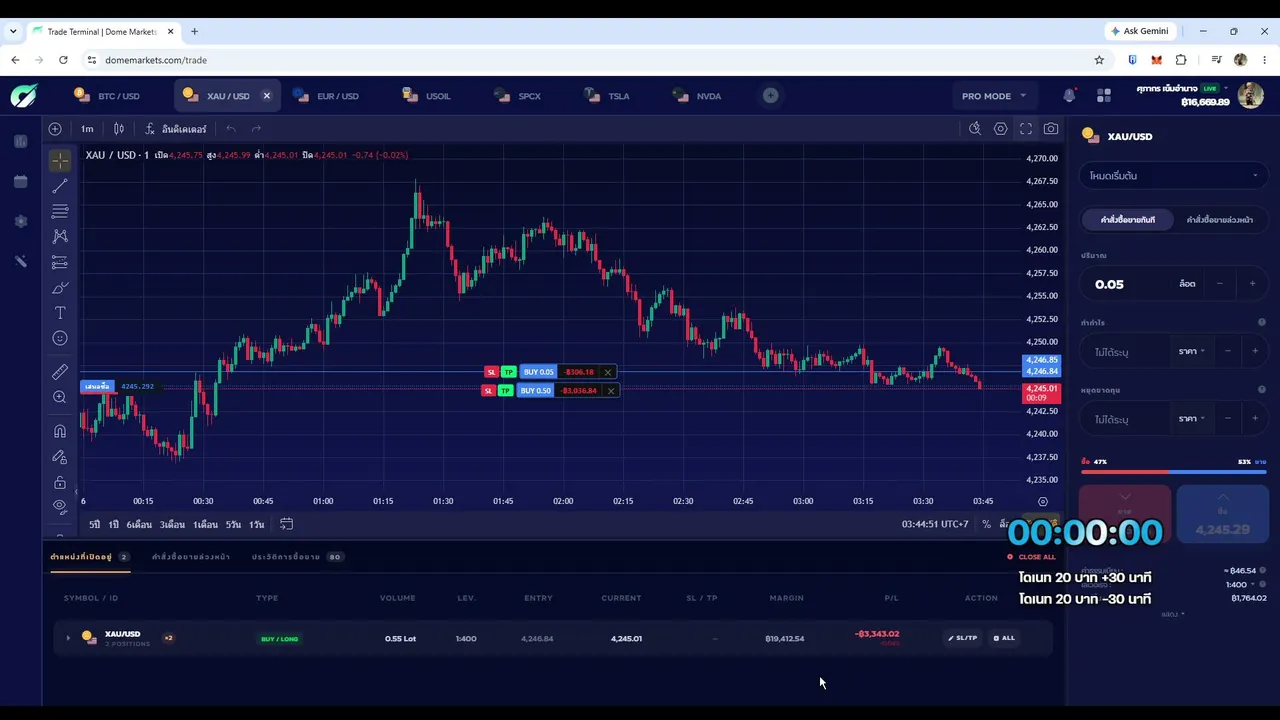Image resolution: width=1280 pixels, height=720 pixels.
Task: Click SL on the BUY 0.05 position line
Action: click(491, 372)
